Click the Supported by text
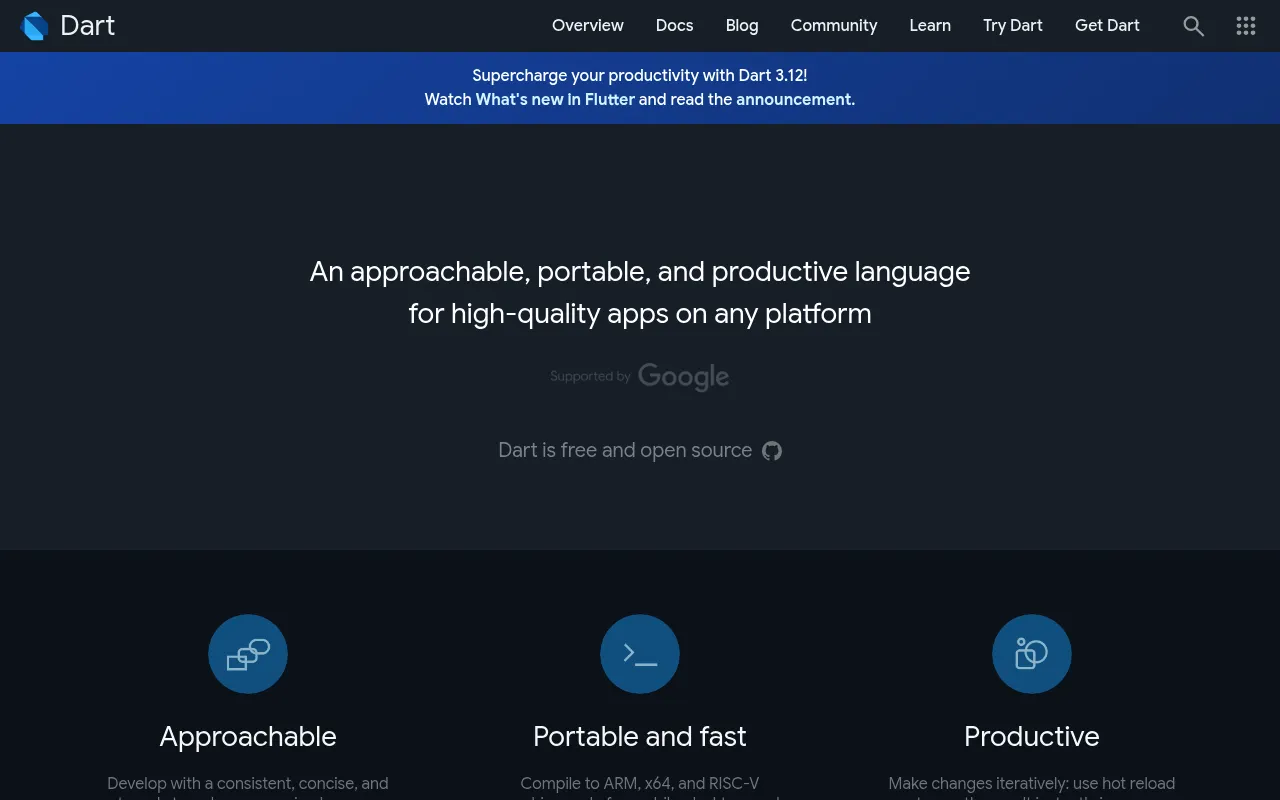This screenshot has width=1280, height=800. 590,377
